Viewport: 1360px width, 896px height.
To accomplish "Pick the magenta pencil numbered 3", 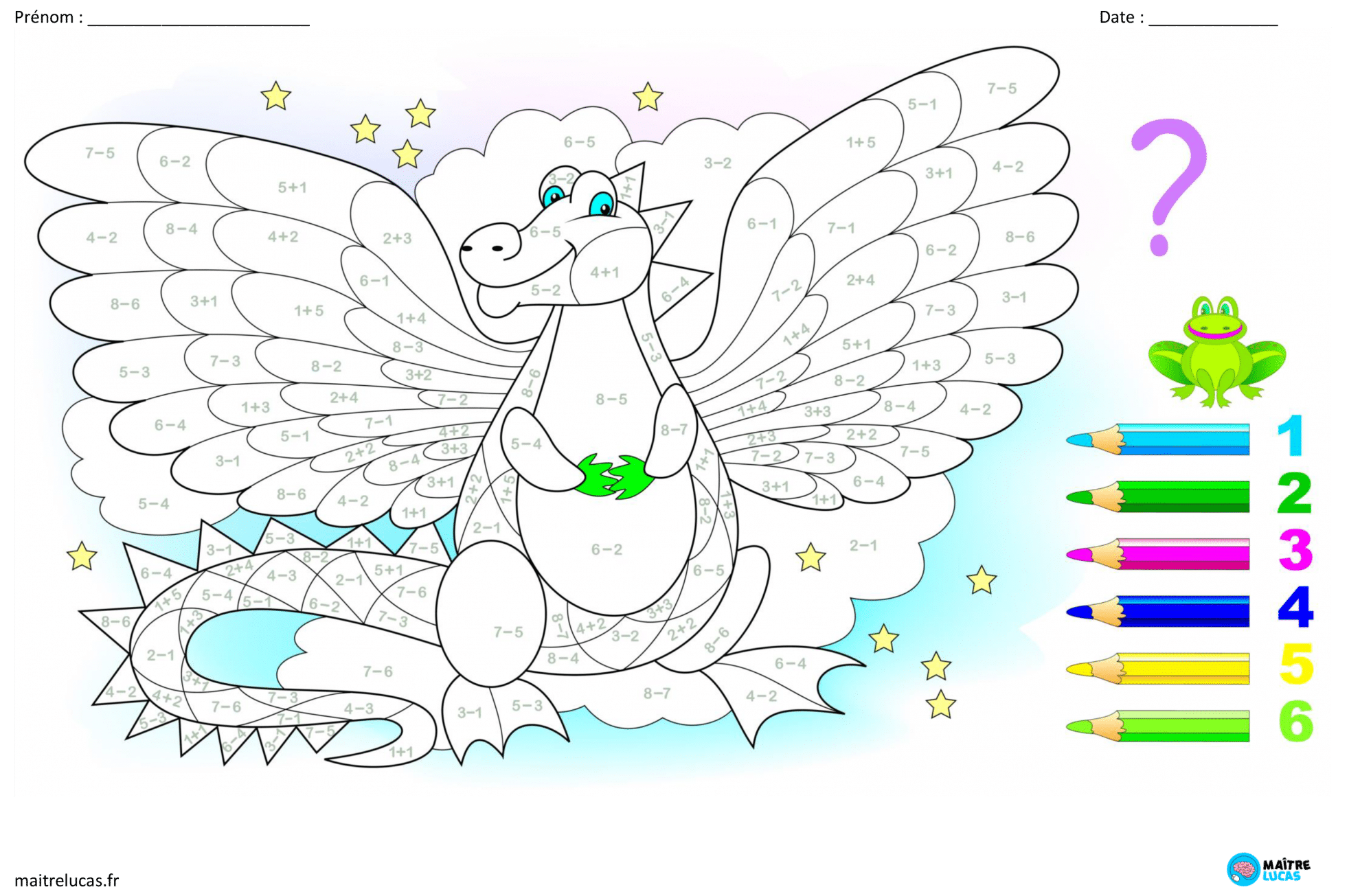I will point(1158,554).
